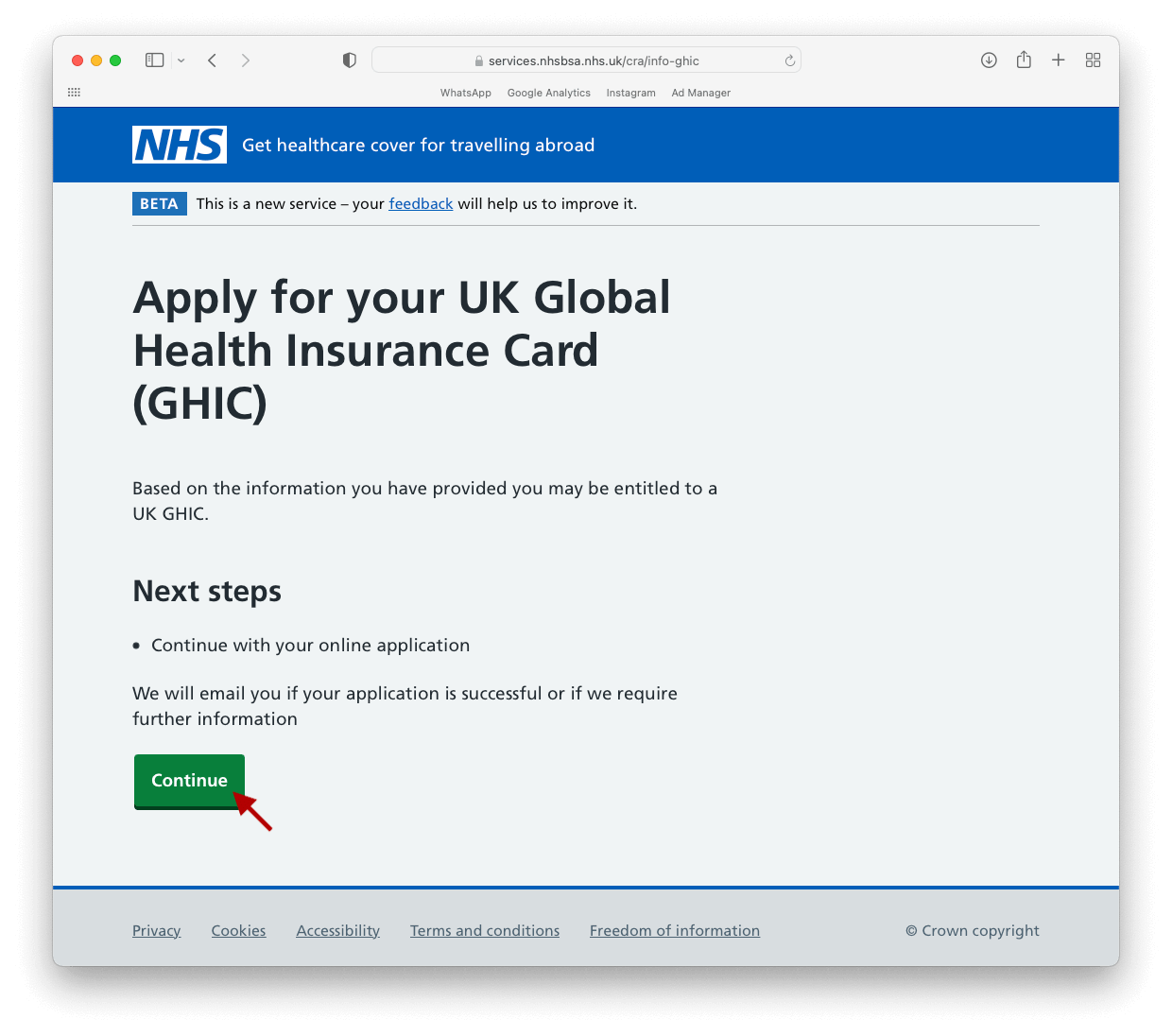Open the Ad Manager bookmark
The height and width of the screenshot is (1036, 1172).
[701, 93]
